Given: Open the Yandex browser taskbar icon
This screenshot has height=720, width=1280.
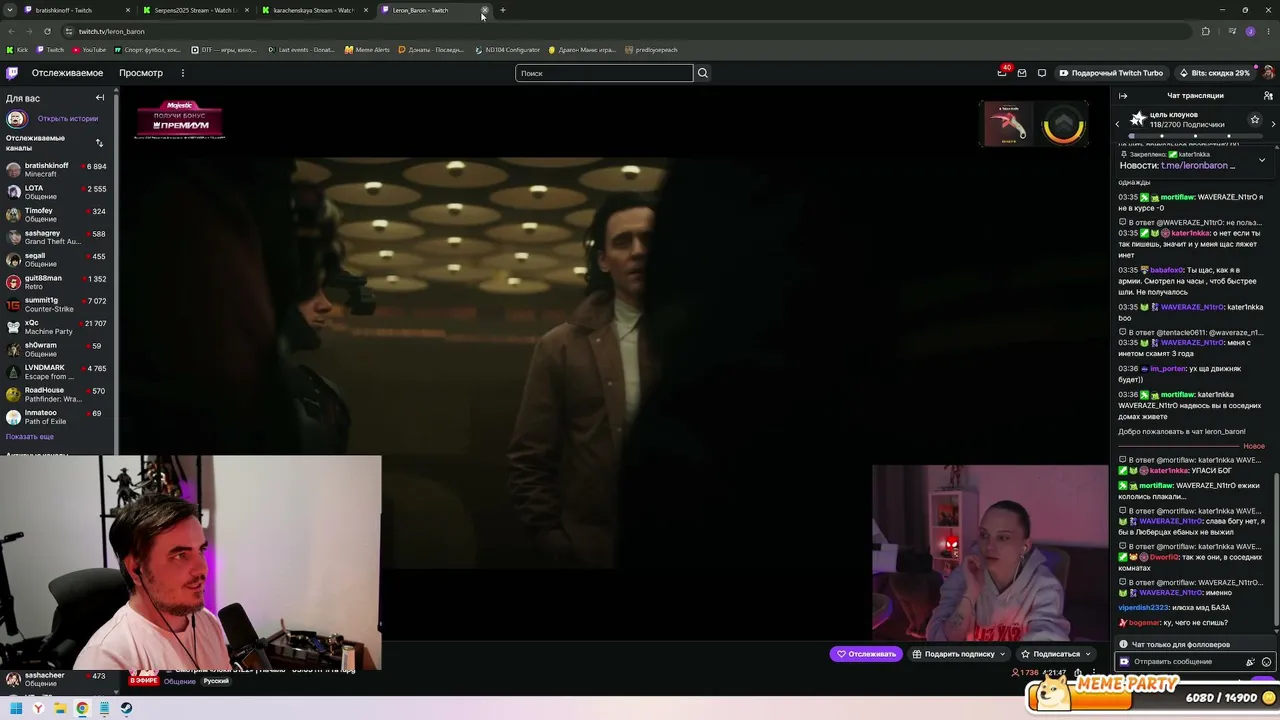Looking at the screenshot, I should click(x=38, y=708).
